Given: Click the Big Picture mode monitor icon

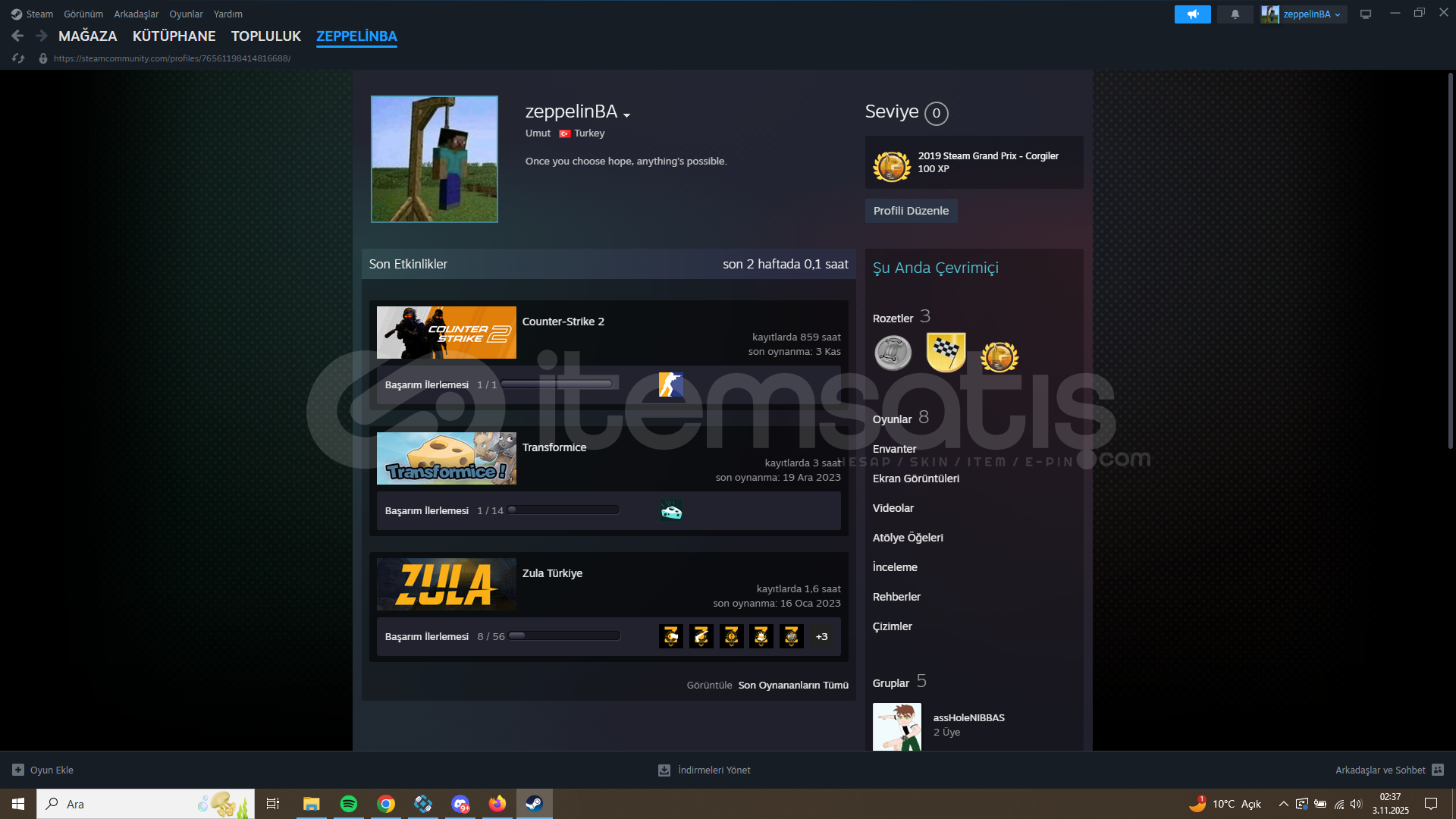Looking at the screenshot, I should coord(1366,14).
